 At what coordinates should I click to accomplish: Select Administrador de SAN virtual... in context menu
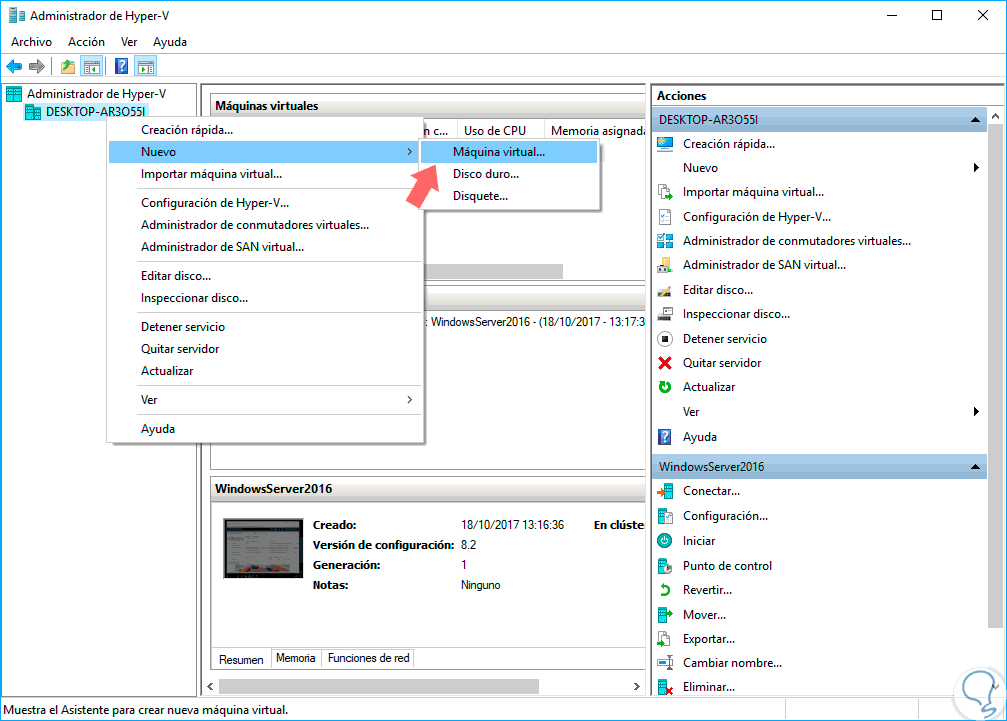pyautogui.click(x=267, y=247)
